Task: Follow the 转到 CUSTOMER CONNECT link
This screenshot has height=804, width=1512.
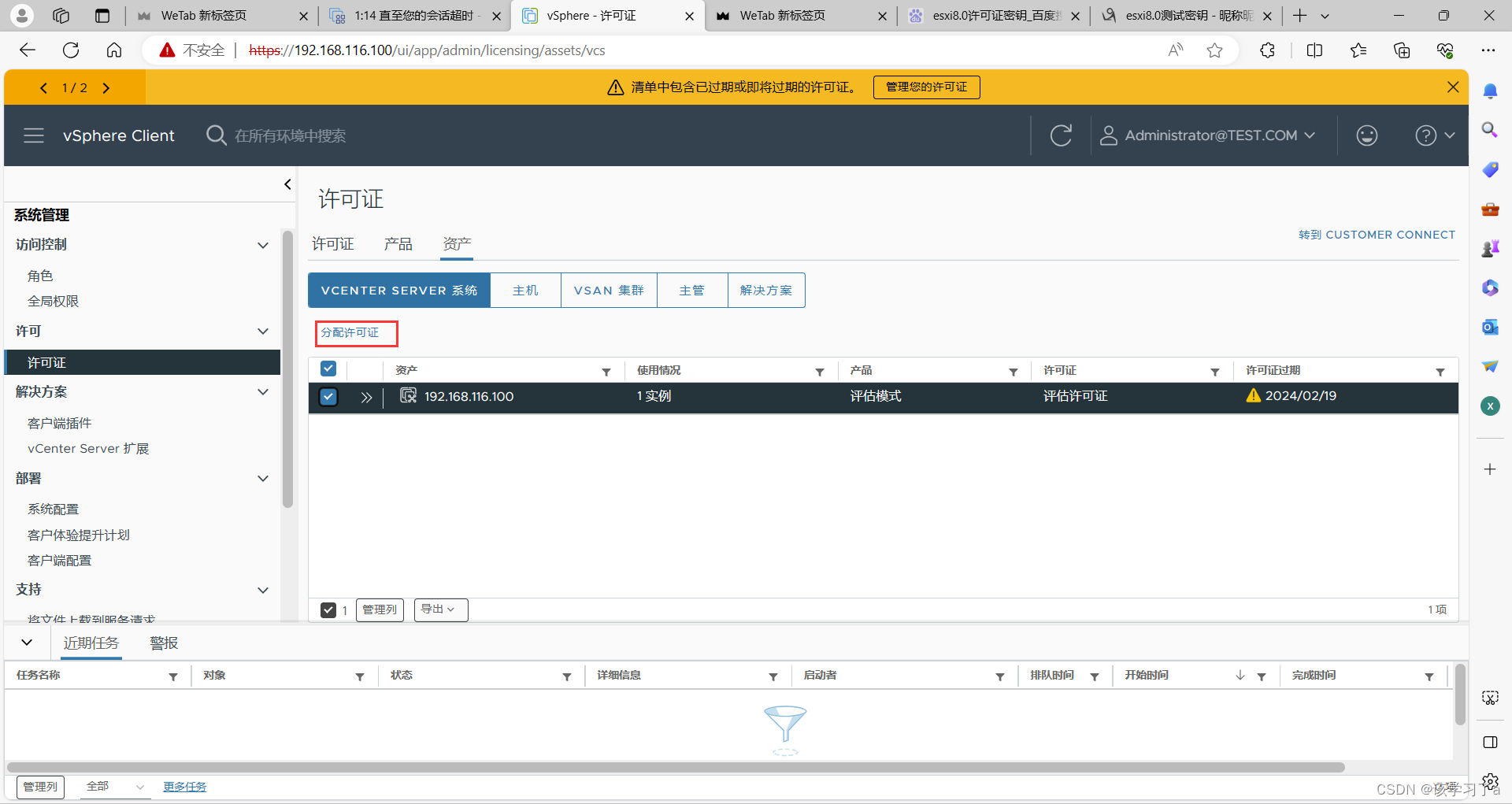Action: click(x=1377, y=235)
